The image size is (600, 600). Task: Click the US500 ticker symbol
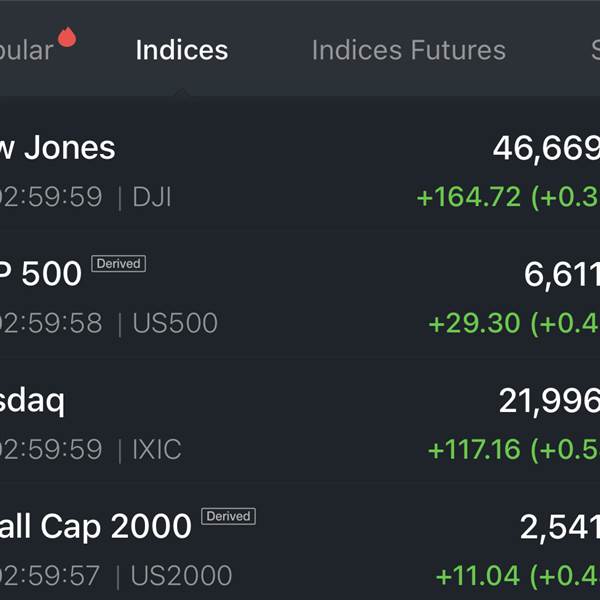[175, 323]
